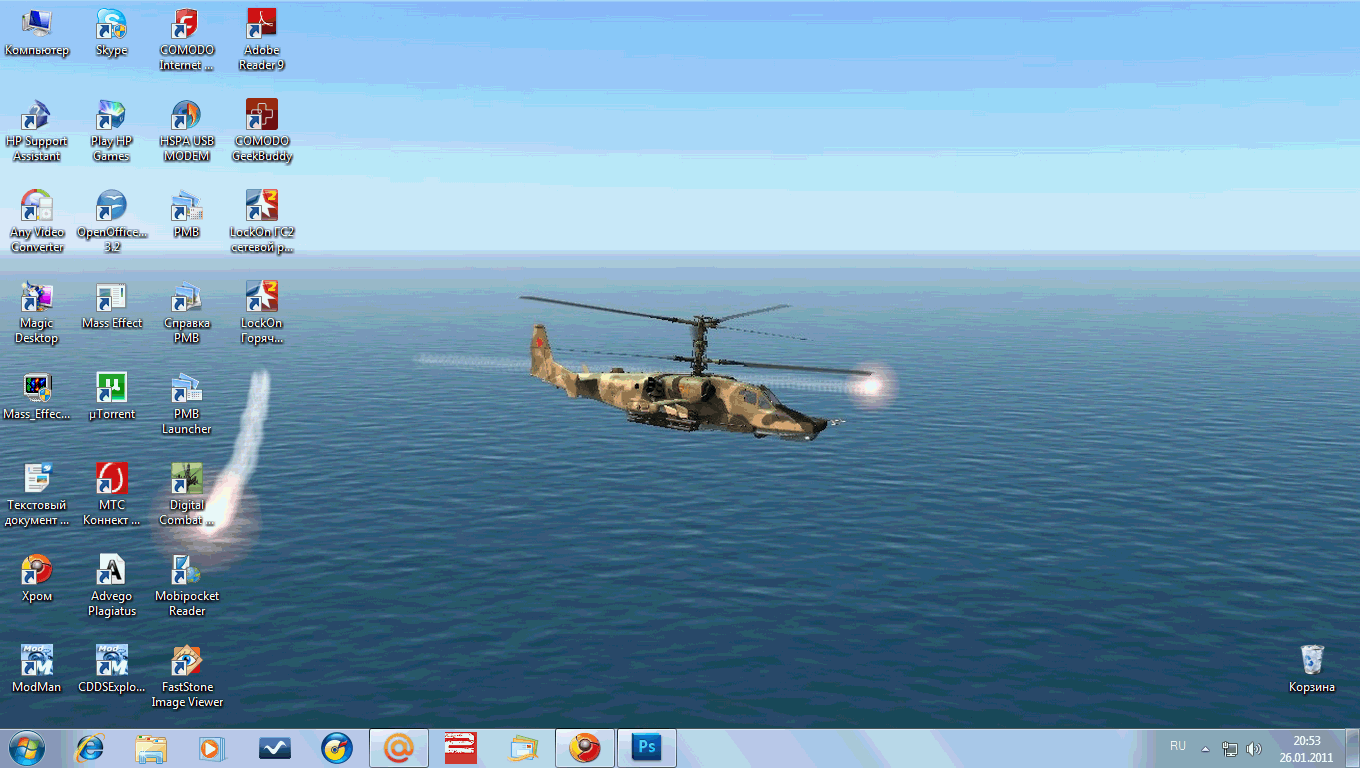This screenshot has height=768, width=1360.
Task: Show hidden tray icons arrow
Action: 1205,748
